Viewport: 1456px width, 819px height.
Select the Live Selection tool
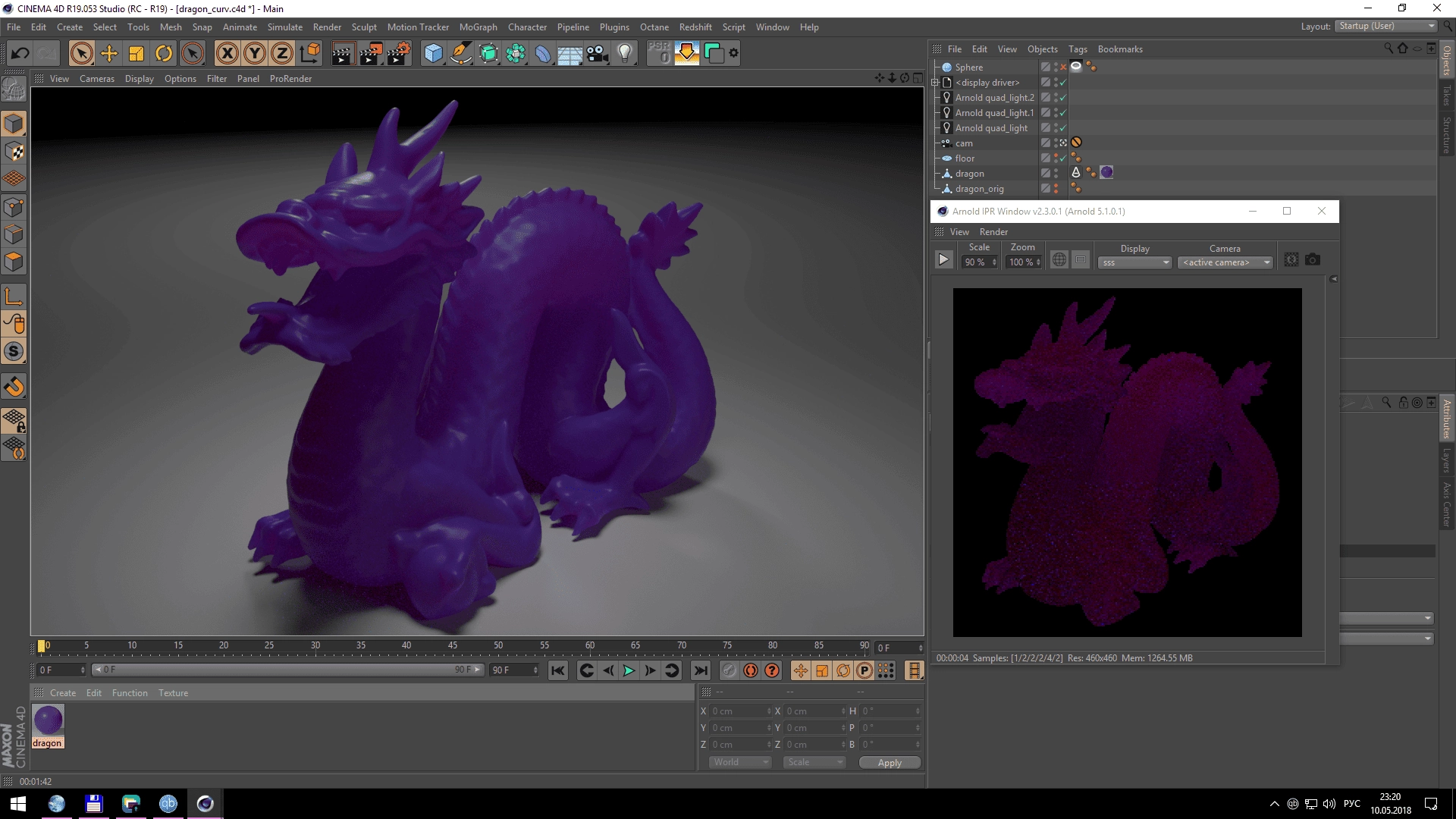click(x=82, y=53)
